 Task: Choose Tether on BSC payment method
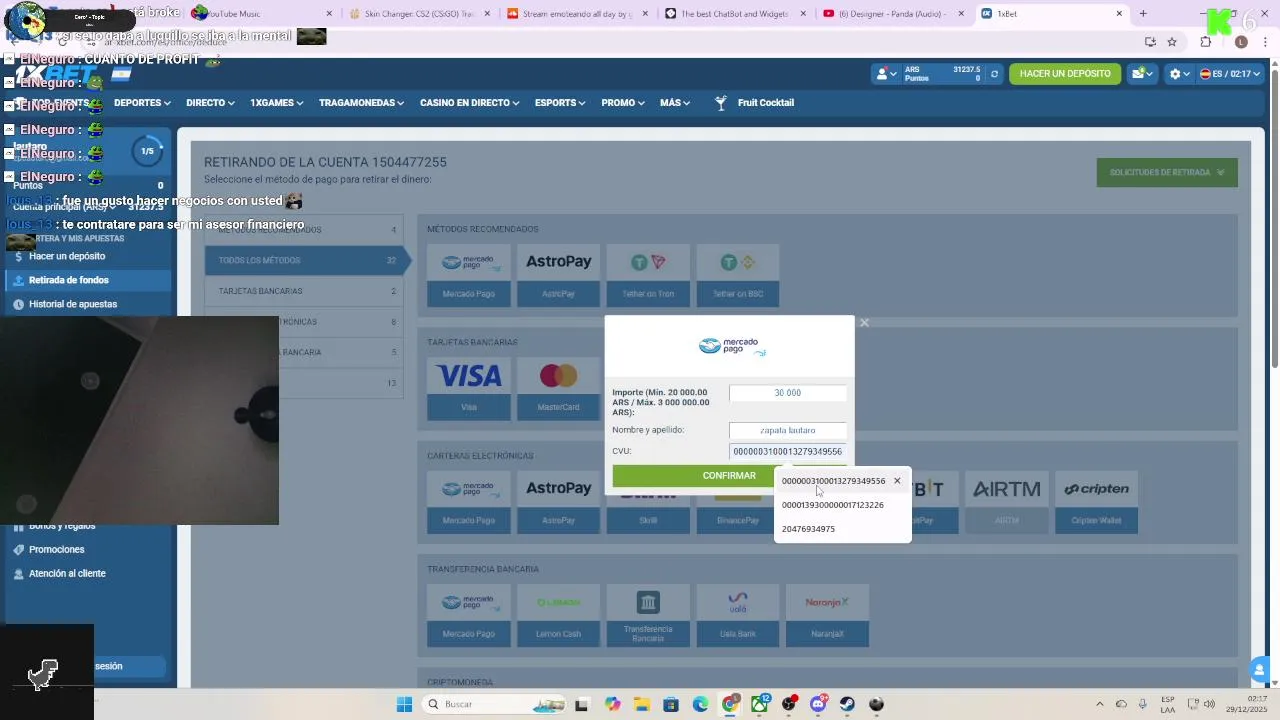(738, 274)
